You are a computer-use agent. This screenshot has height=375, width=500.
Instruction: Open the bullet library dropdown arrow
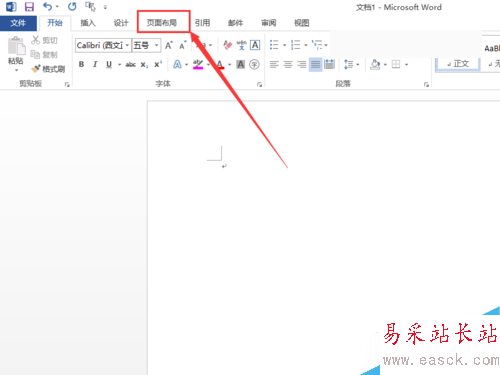(x=284, y=45)
